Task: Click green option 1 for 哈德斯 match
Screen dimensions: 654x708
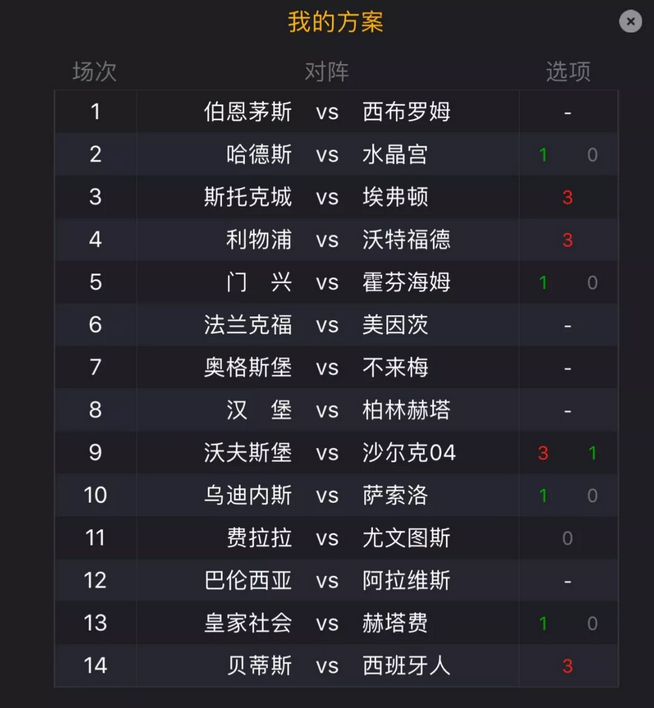Action: tap(543, 155)
